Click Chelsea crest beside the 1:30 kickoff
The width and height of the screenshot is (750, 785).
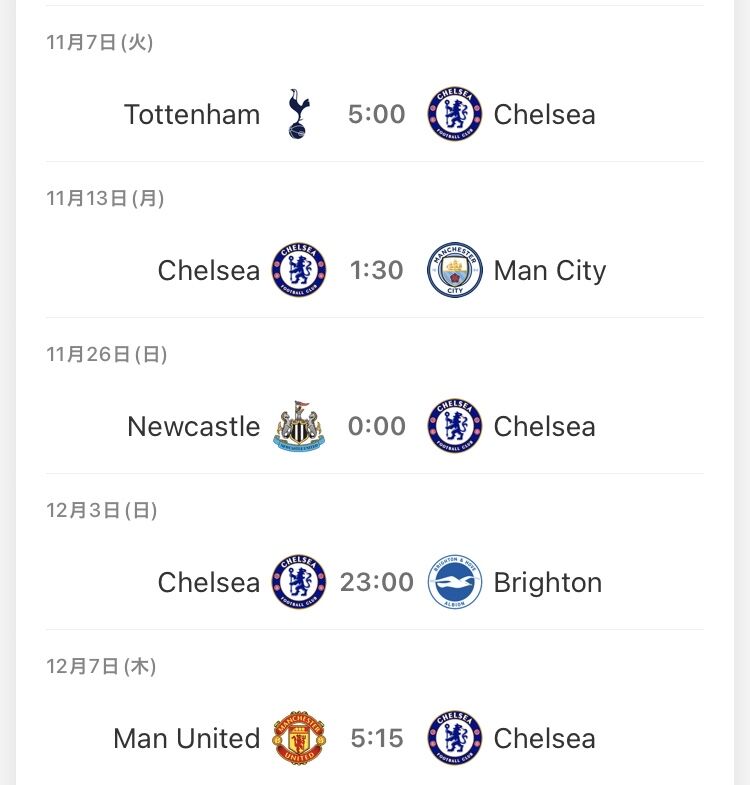[299, 270]
